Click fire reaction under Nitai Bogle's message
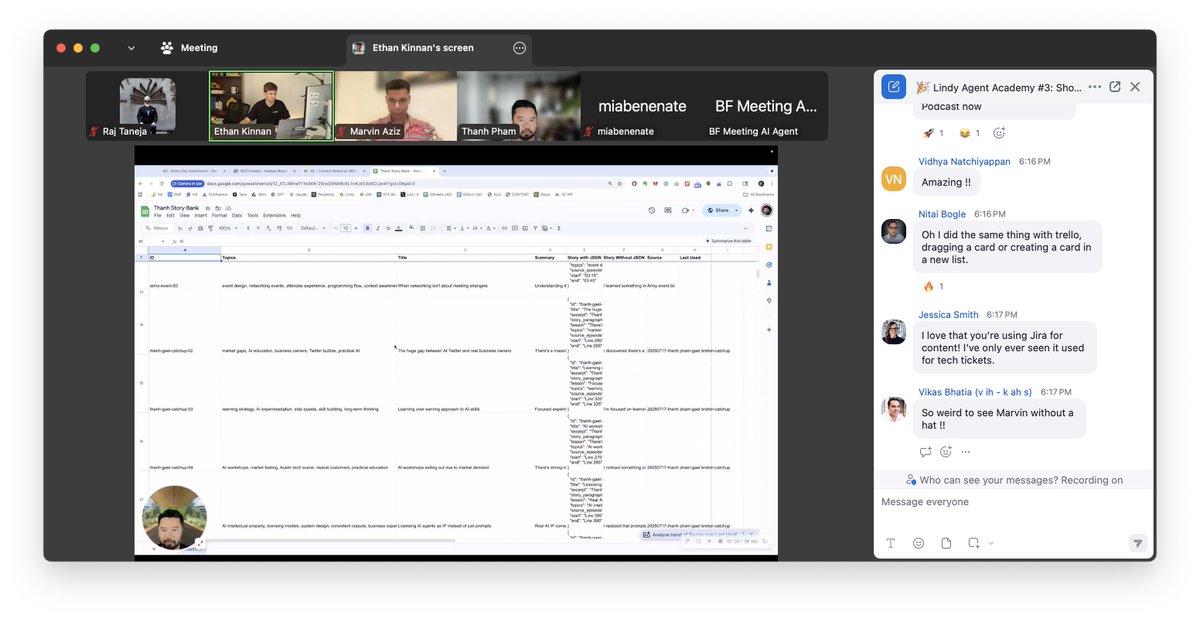Screen dimensions: 1200x619 click(934, 286)
